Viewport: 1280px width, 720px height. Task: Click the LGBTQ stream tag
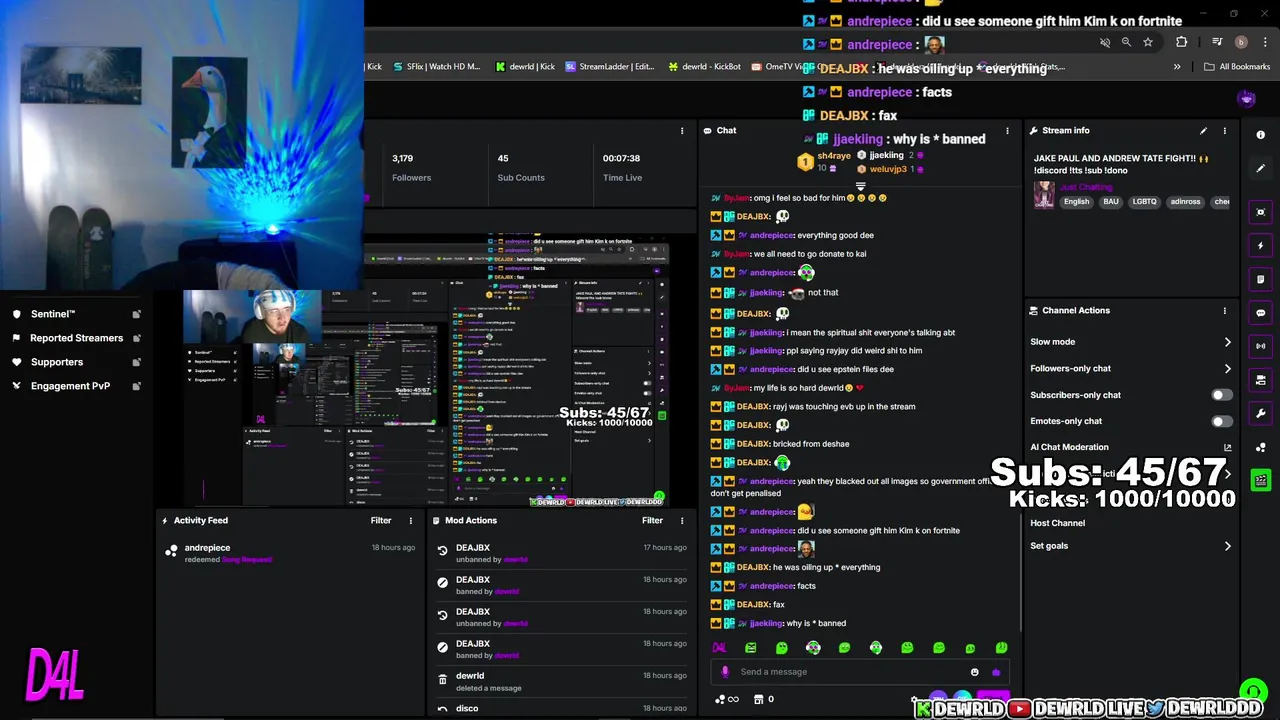click(1144, 201)
